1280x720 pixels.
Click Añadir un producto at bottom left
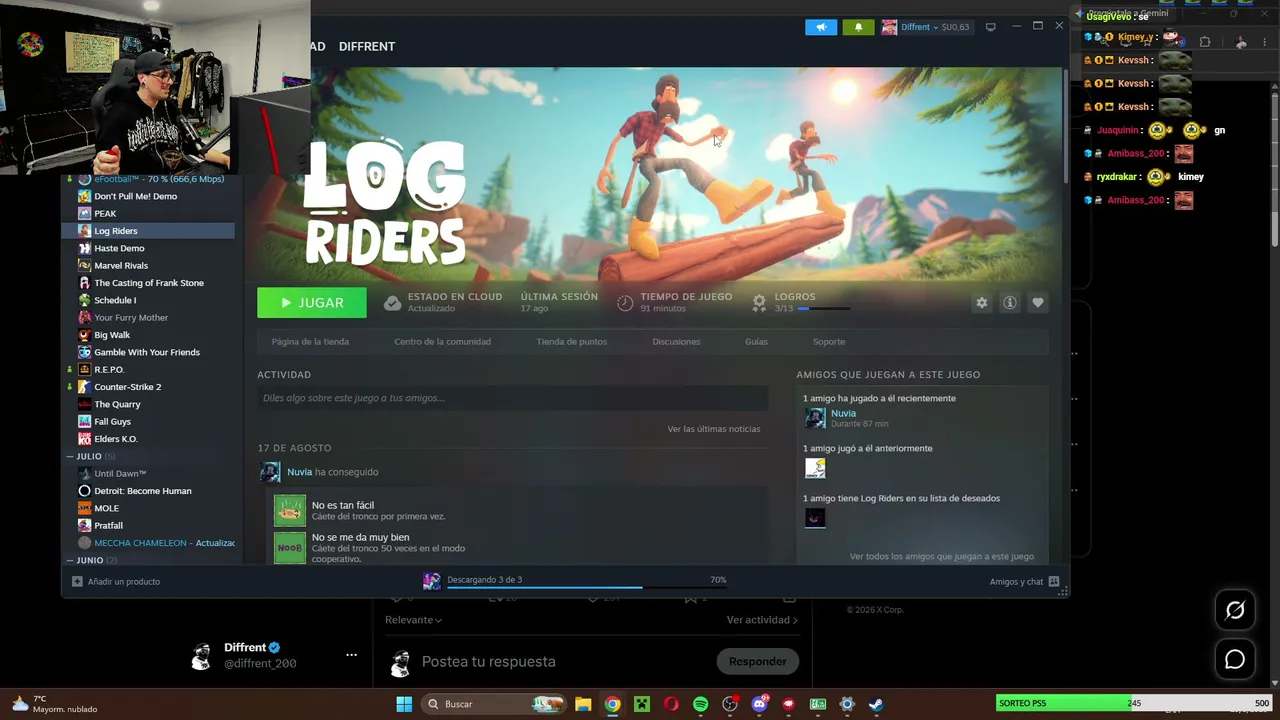116,582
